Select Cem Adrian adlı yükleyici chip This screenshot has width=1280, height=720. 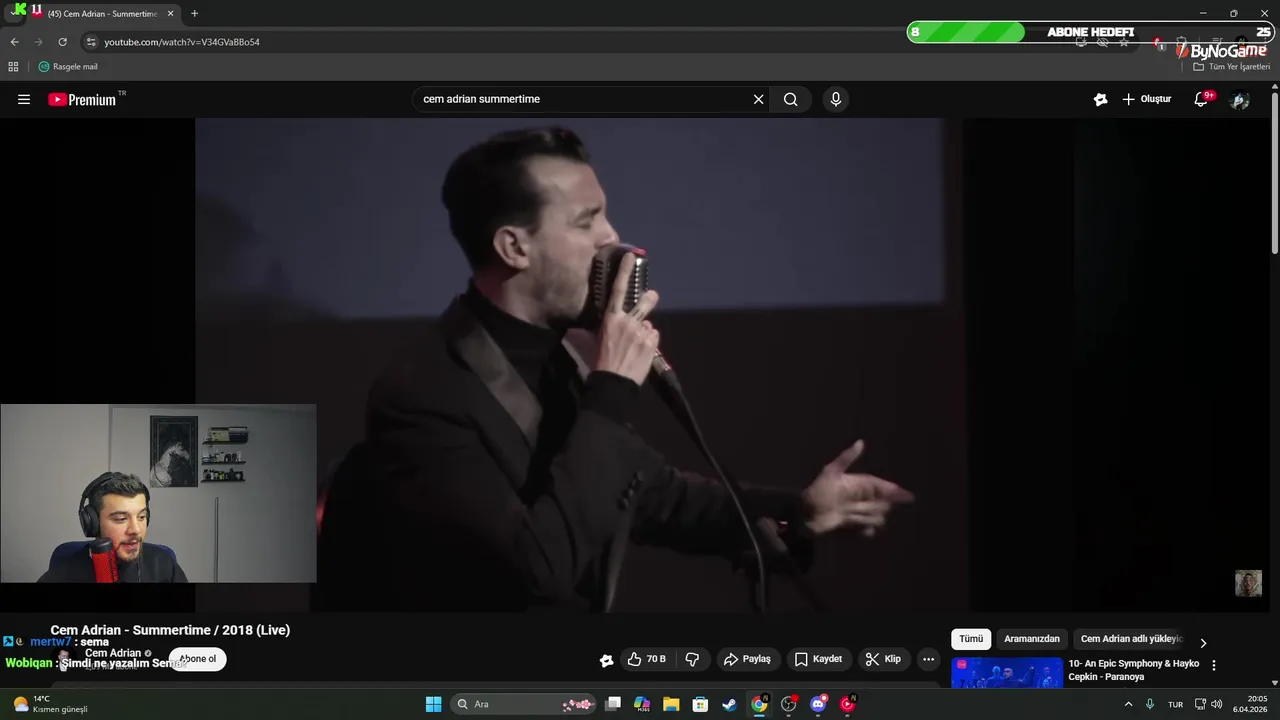pos(1131,639)
